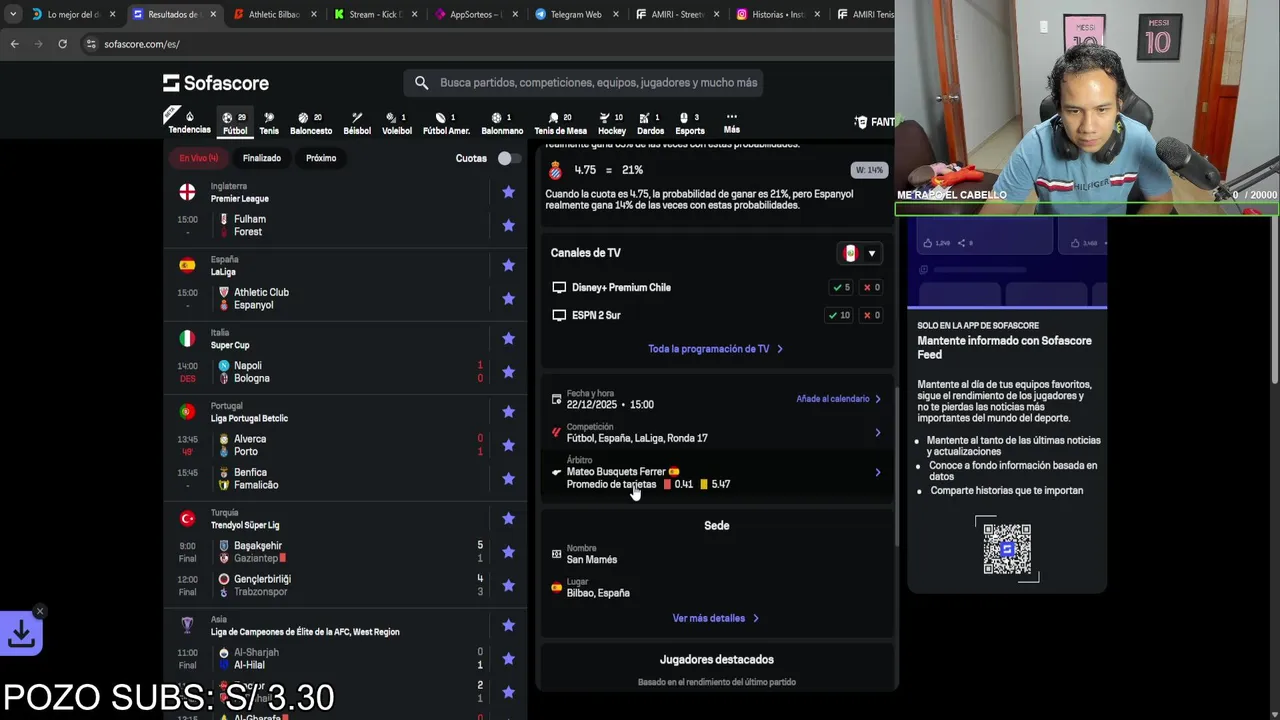Click the browser back arrow
Image resolution: width=1280 pixels, height=720 pixels.
tap(14, 44)
